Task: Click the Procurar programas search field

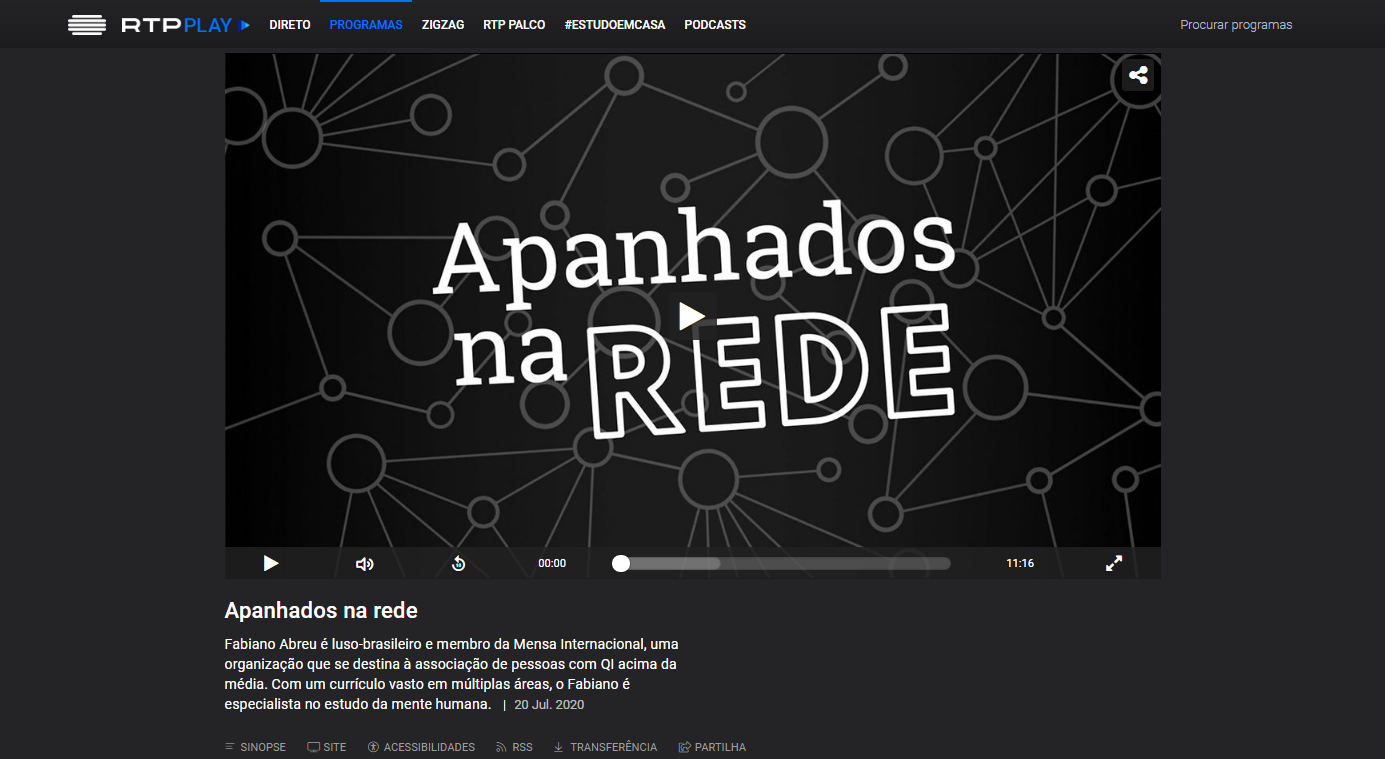Action: (x=1236, y=25)
